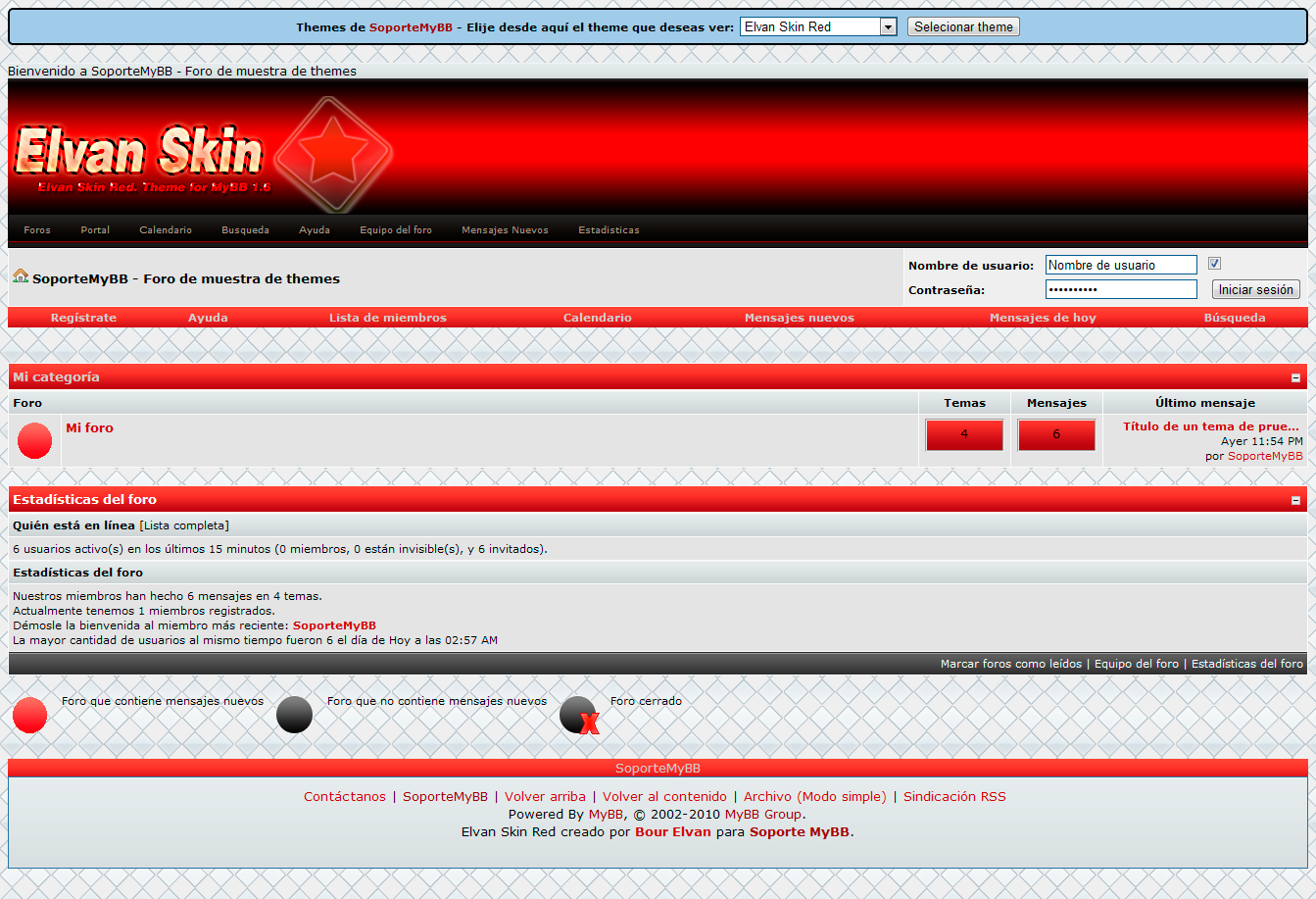Open Calendario in the dark navigation bar

166,230
